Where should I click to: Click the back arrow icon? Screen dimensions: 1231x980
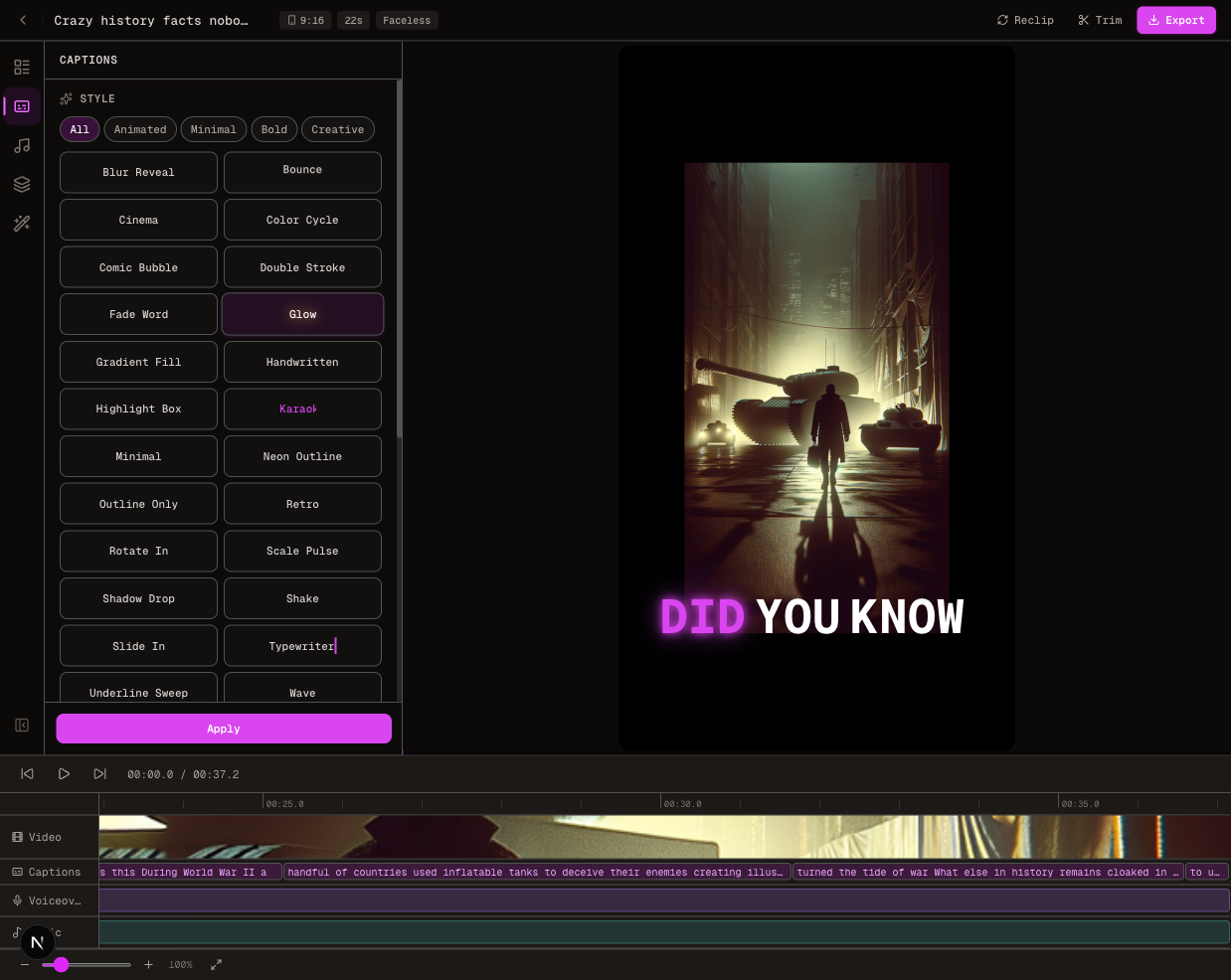coord(23,20)
